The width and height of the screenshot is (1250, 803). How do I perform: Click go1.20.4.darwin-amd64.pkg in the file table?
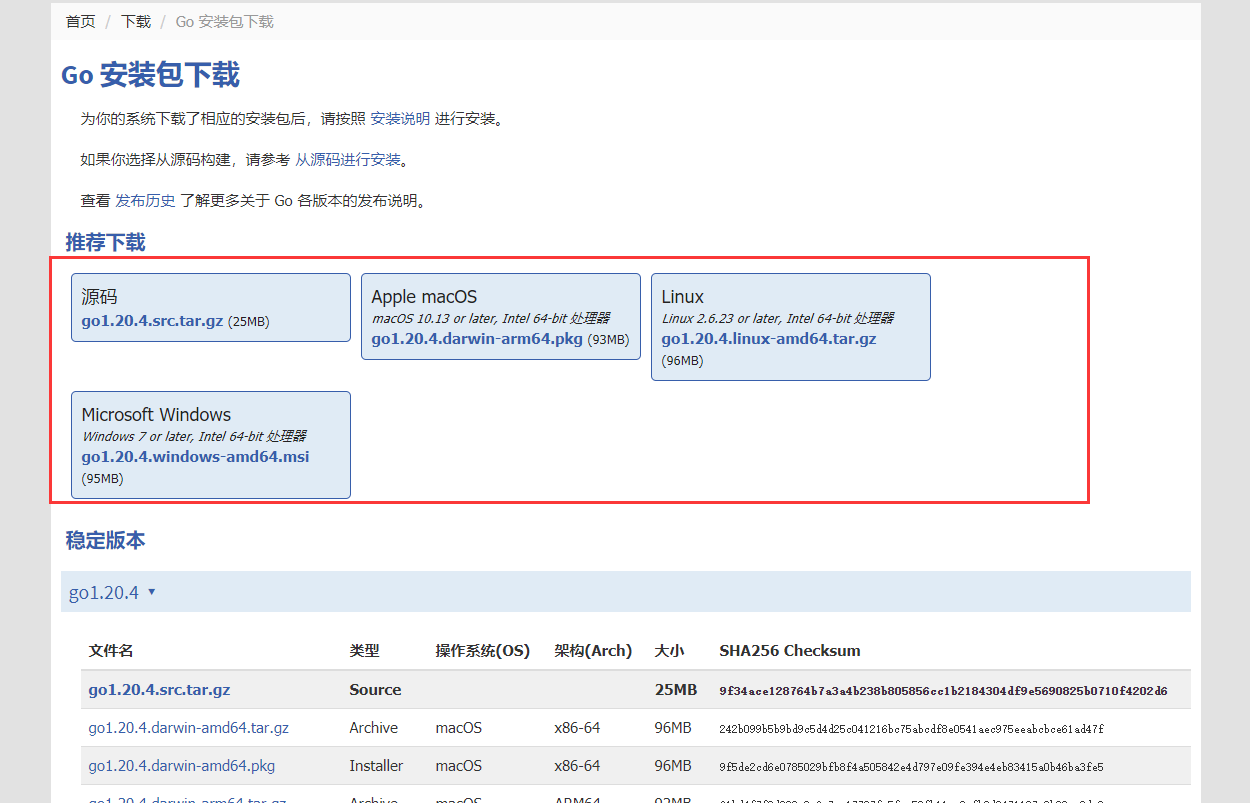coord(181,766)
